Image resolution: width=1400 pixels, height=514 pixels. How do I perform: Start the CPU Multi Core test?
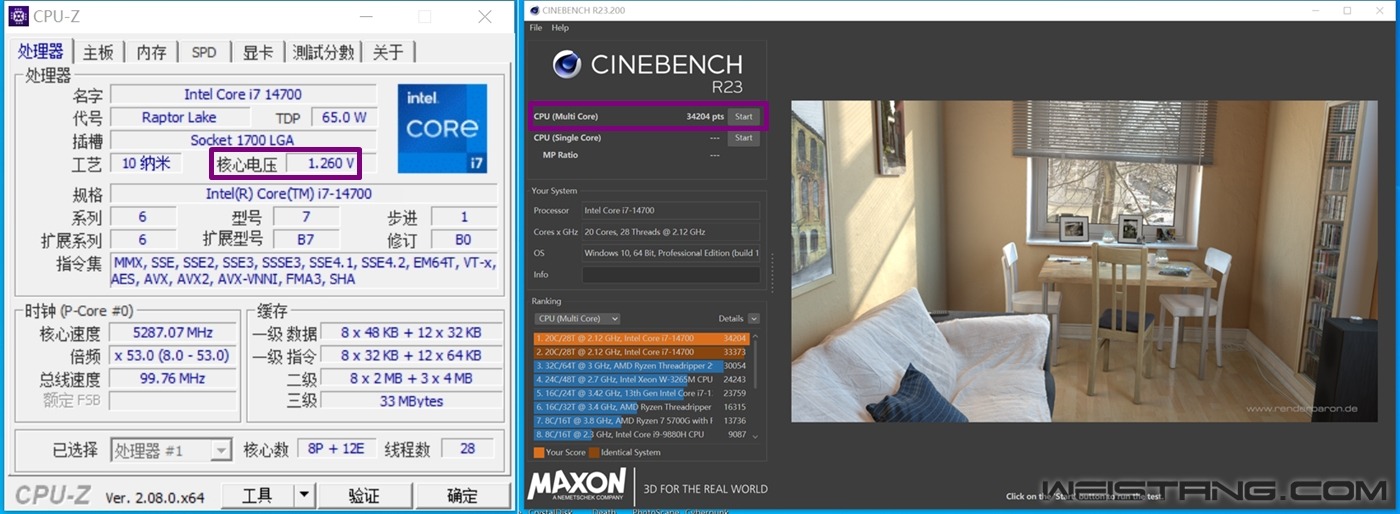pos(743,116)
